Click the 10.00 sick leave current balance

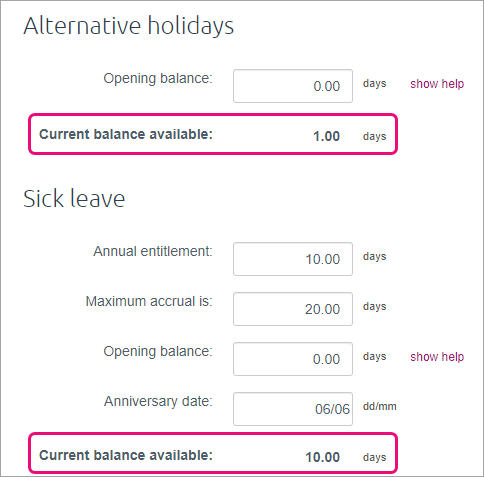(322, 457)
